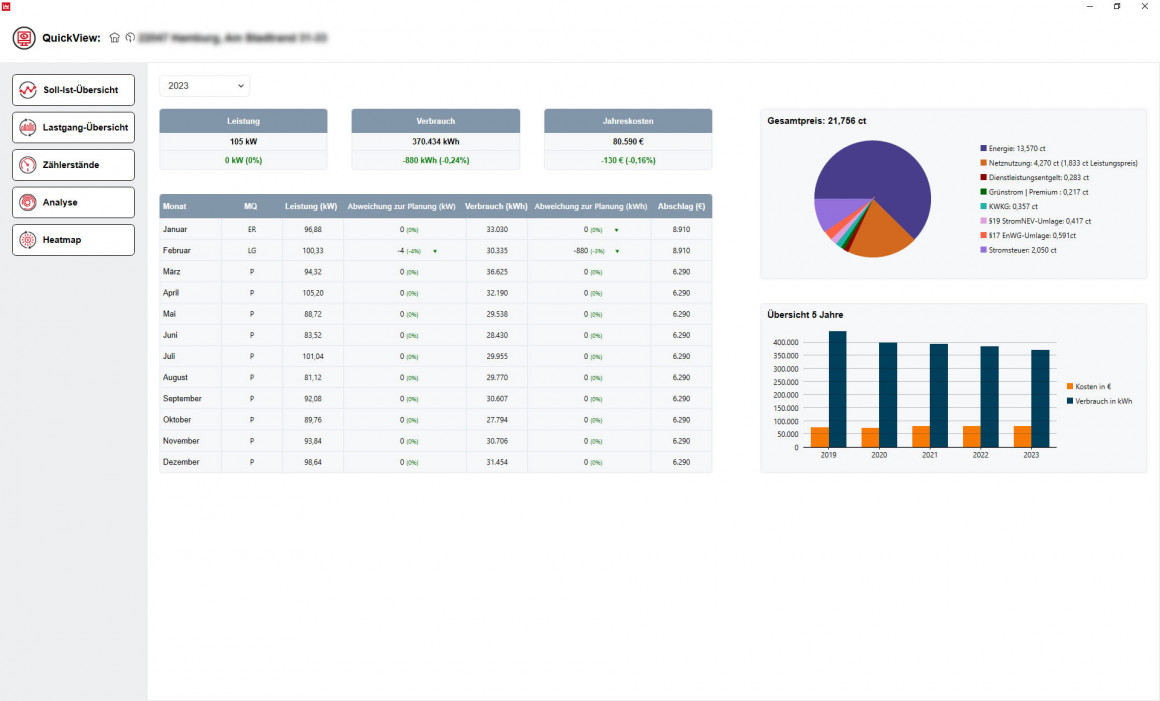Click the Soll-Ist-Übersicht line chart icon
1160x701 pixels.
click(x=28, y=90)
